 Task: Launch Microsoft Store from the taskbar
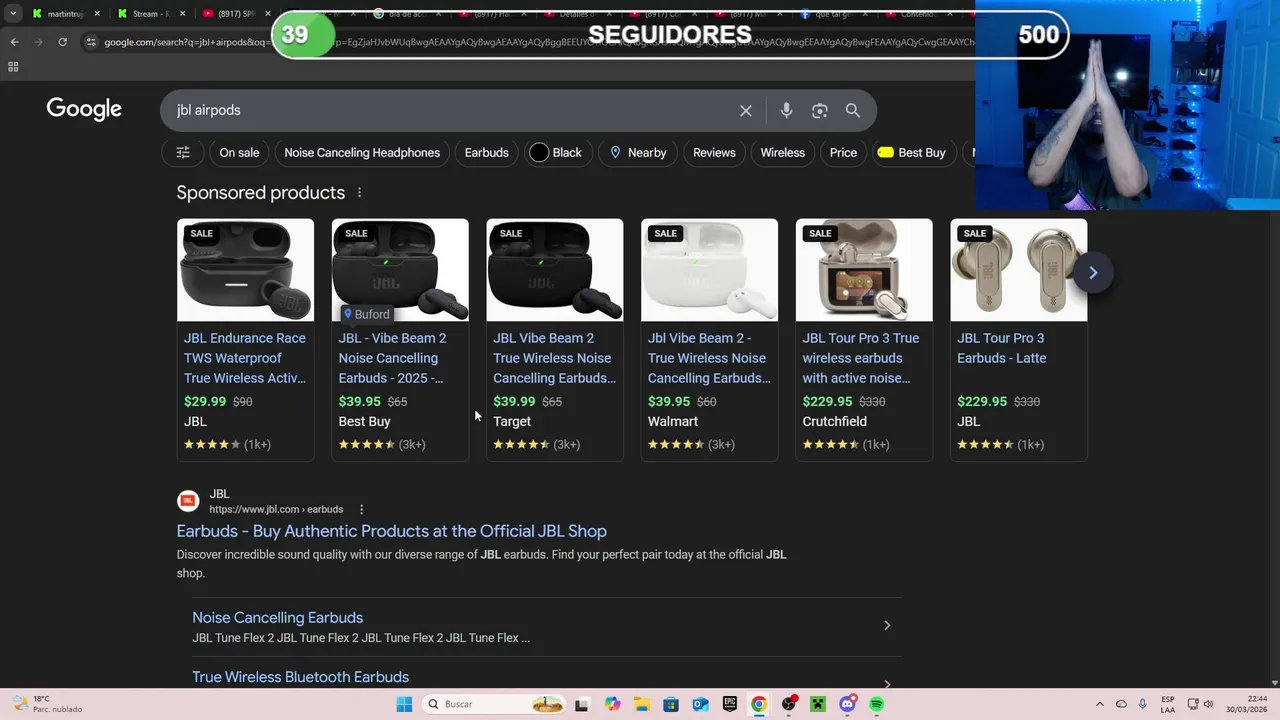click(671, 704)
